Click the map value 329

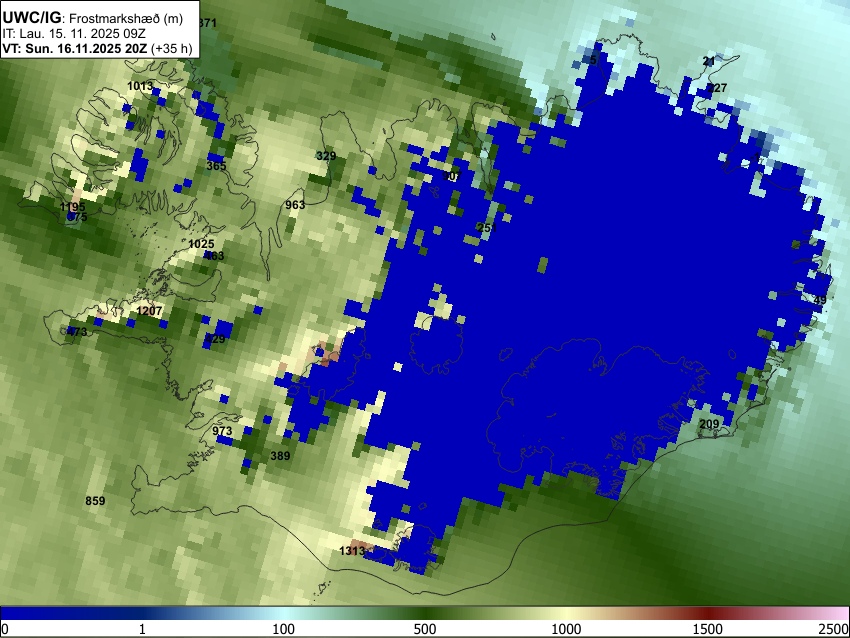click(326, 156)
